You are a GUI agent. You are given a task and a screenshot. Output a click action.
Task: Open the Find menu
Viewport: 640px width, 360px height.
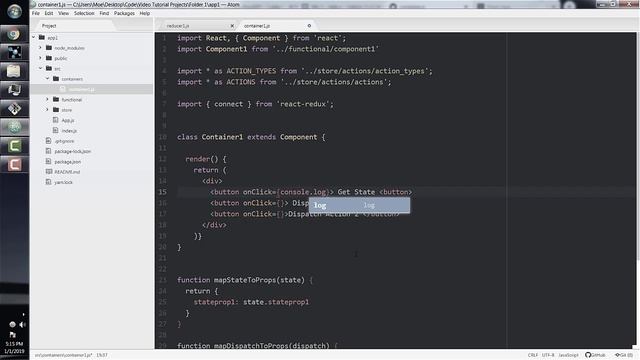coord(104,13)
